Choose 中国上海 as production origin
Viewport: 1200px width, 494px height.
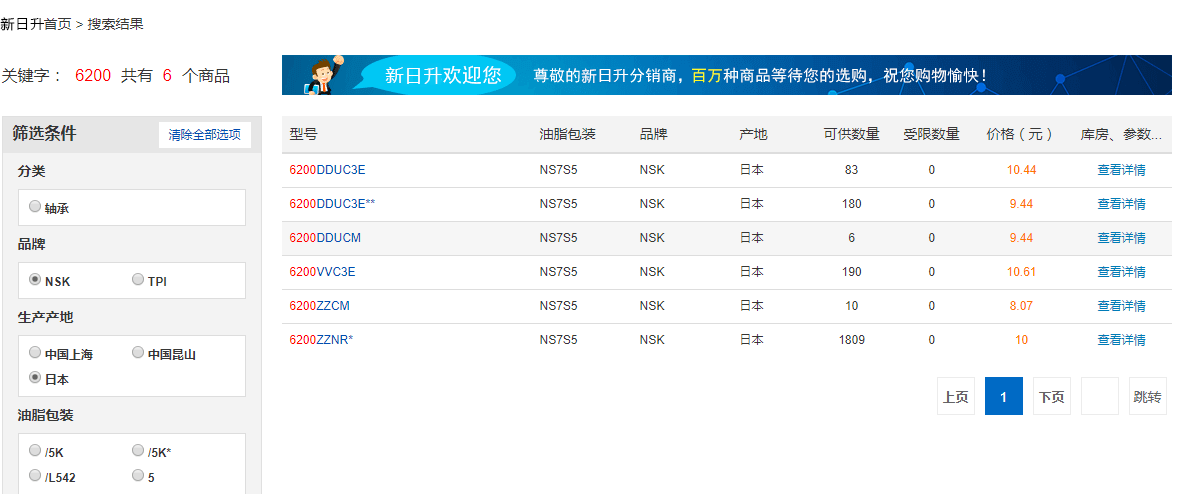pos(35,353)
